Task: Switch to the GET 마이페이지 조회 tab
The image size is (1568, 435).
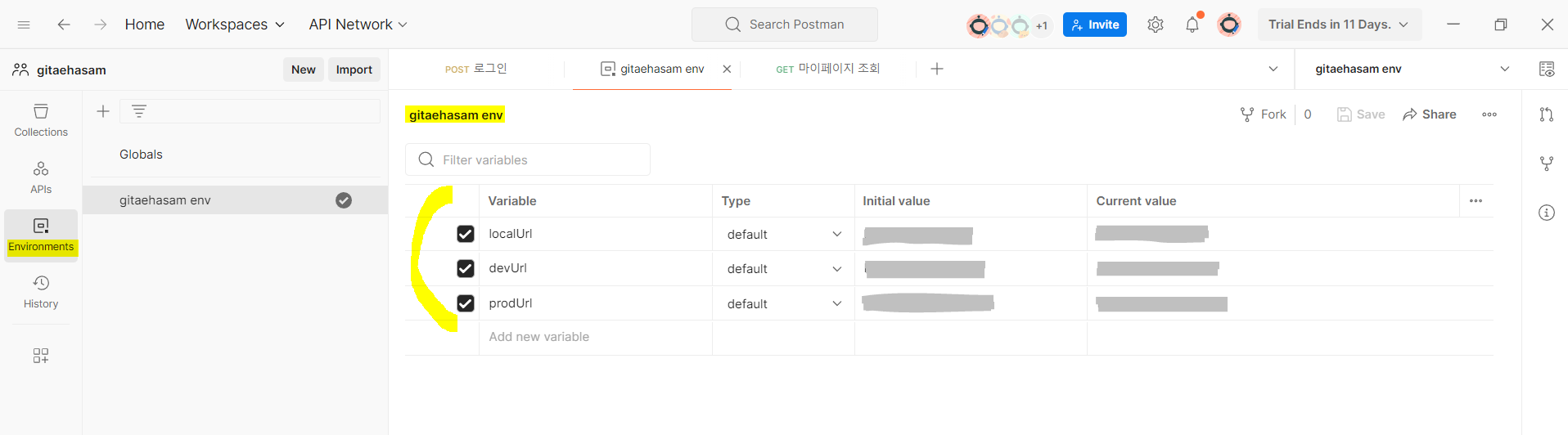Action: click(x=828, y=69)
